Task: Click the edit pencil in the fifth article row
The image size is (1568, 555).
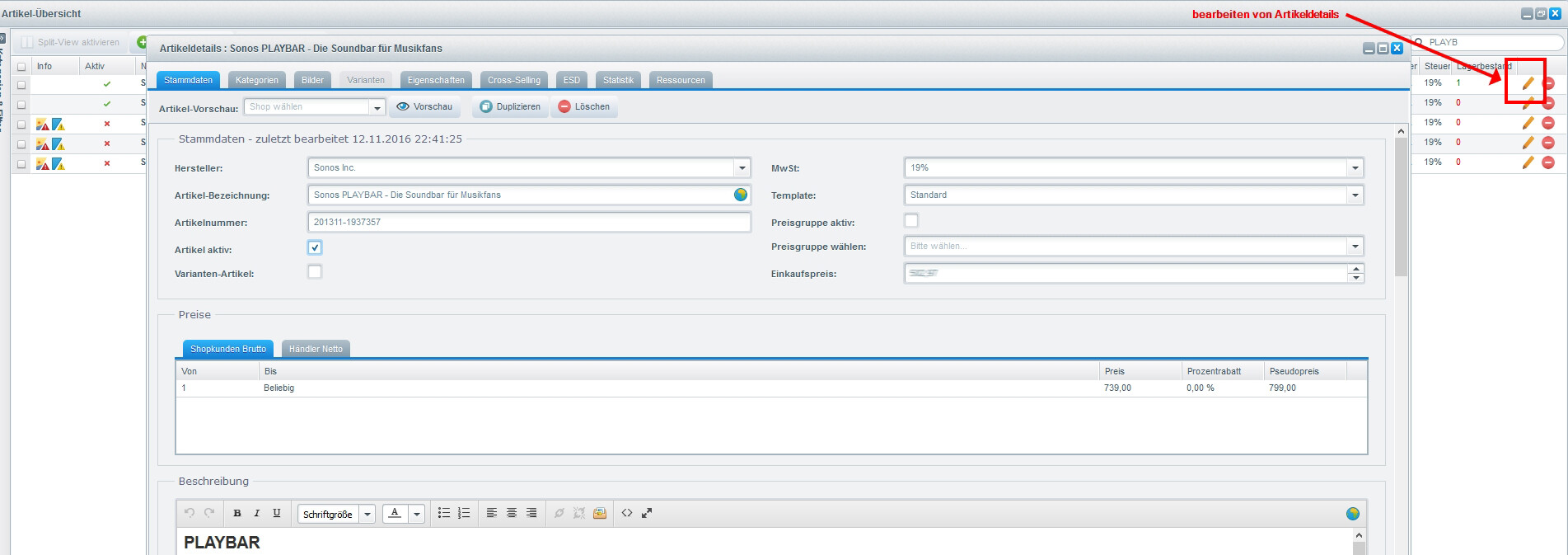Action: coord(1528,162)
